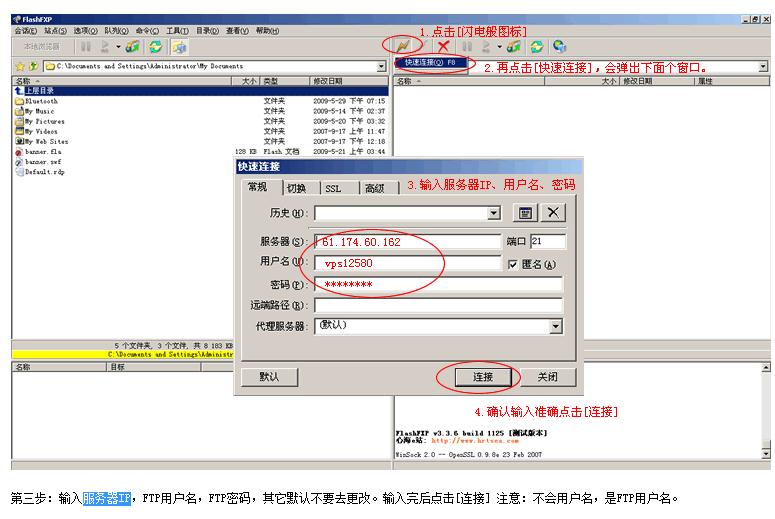Switch to the SSL tab
Screen dimensions: 775x519
pos(333,188)
